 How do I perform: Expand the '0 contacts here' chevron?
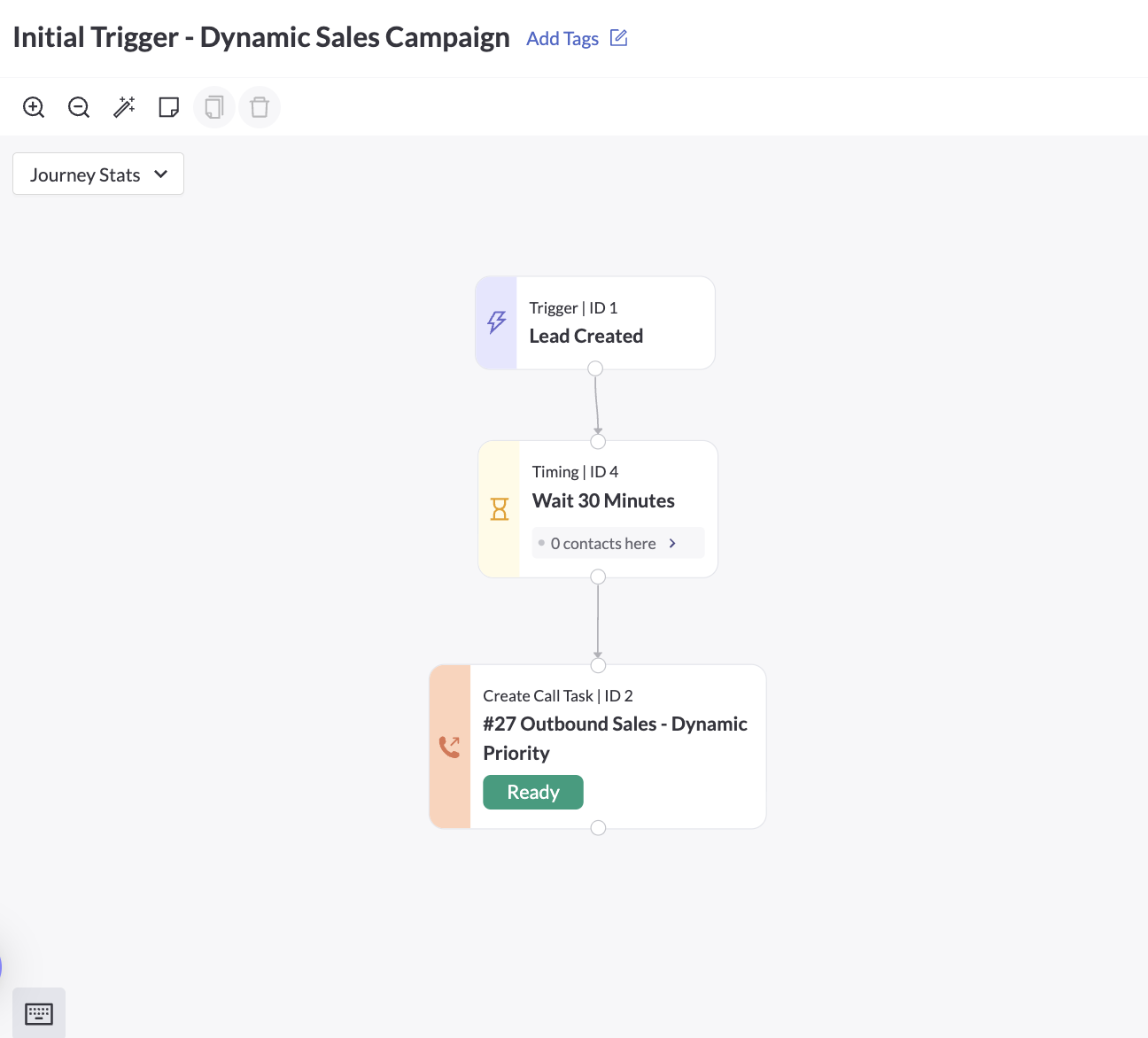click(x=672, y=544)
